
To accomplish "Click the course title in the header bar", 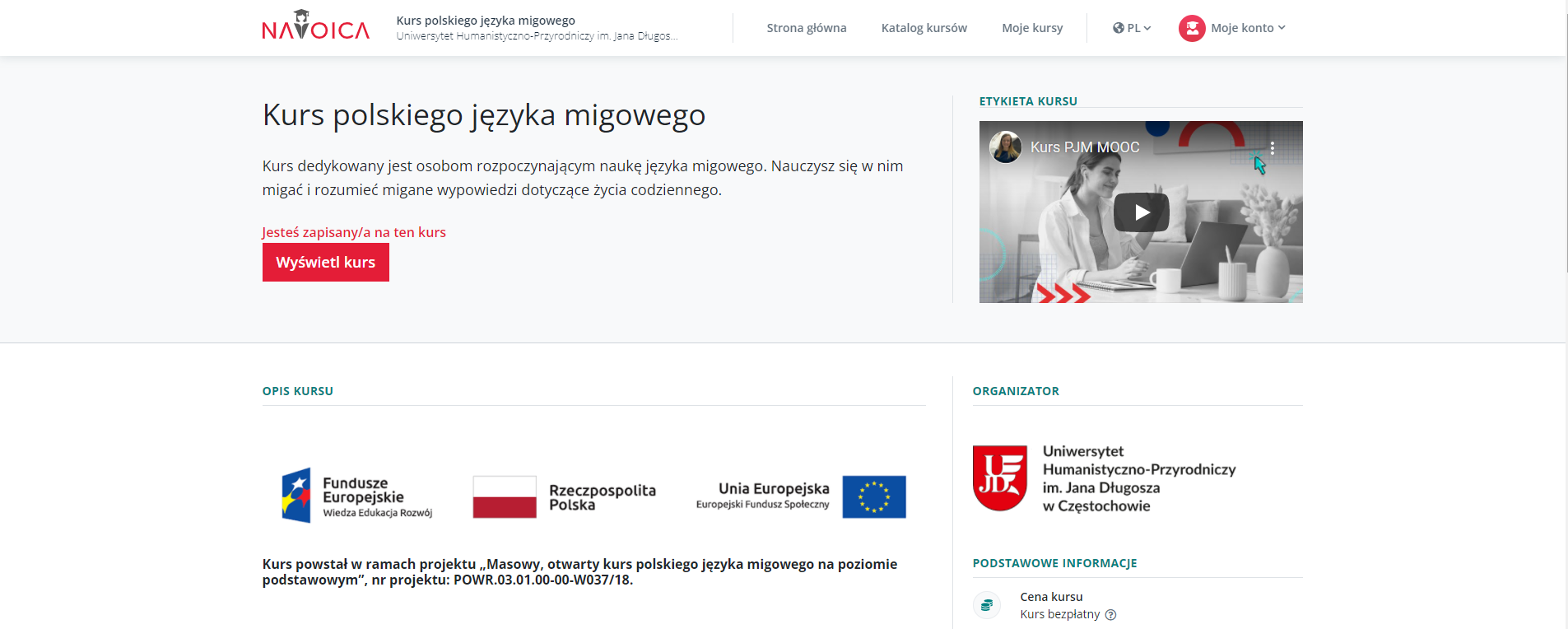I will 486,21.
